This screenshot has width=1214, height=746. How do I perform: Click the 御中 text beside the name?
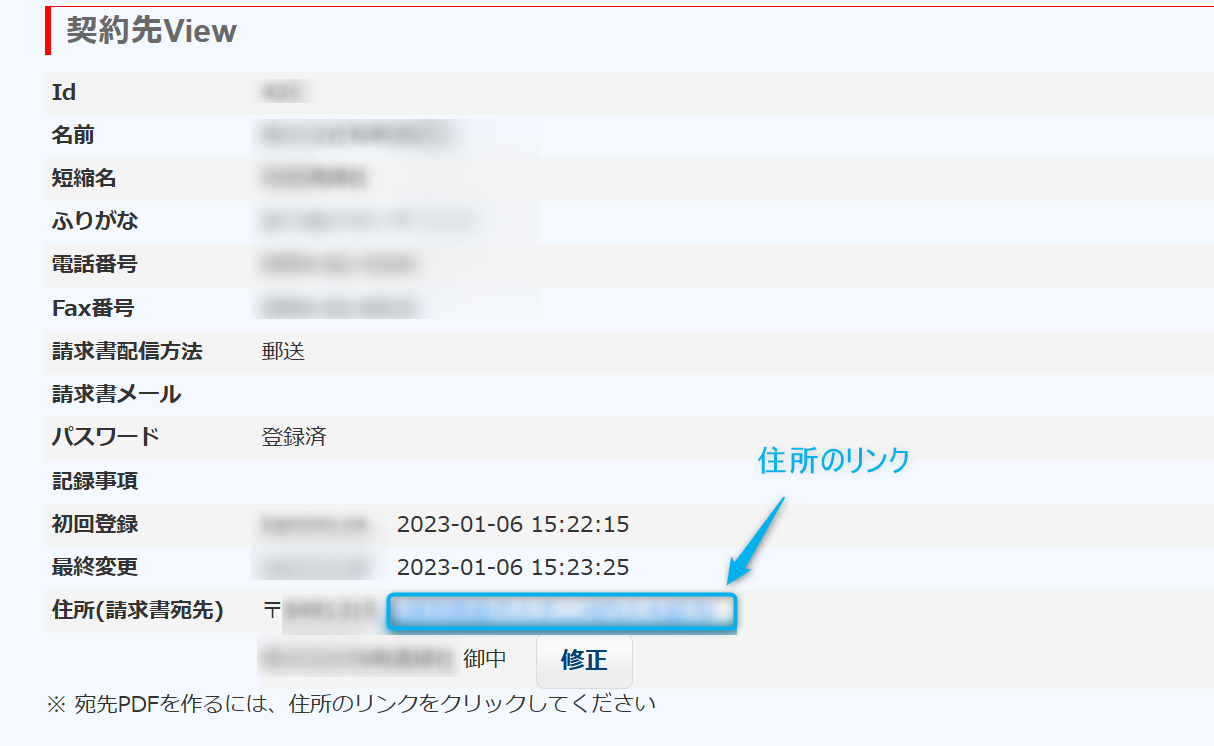485,659
